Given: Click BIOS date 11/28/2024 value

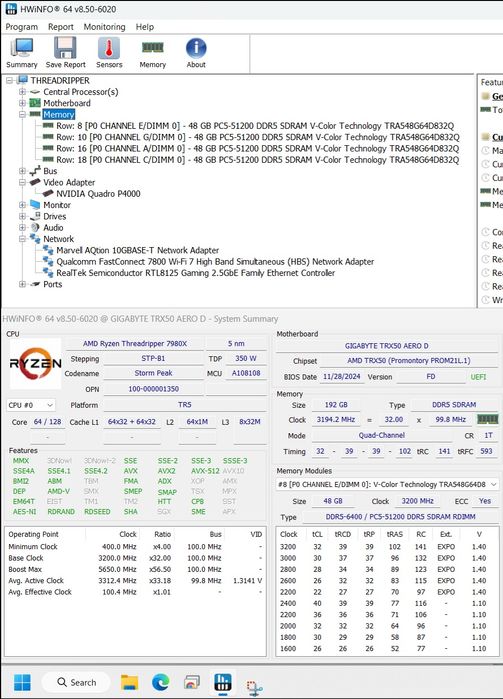Looking at the screenshot, I should point(342,377).
